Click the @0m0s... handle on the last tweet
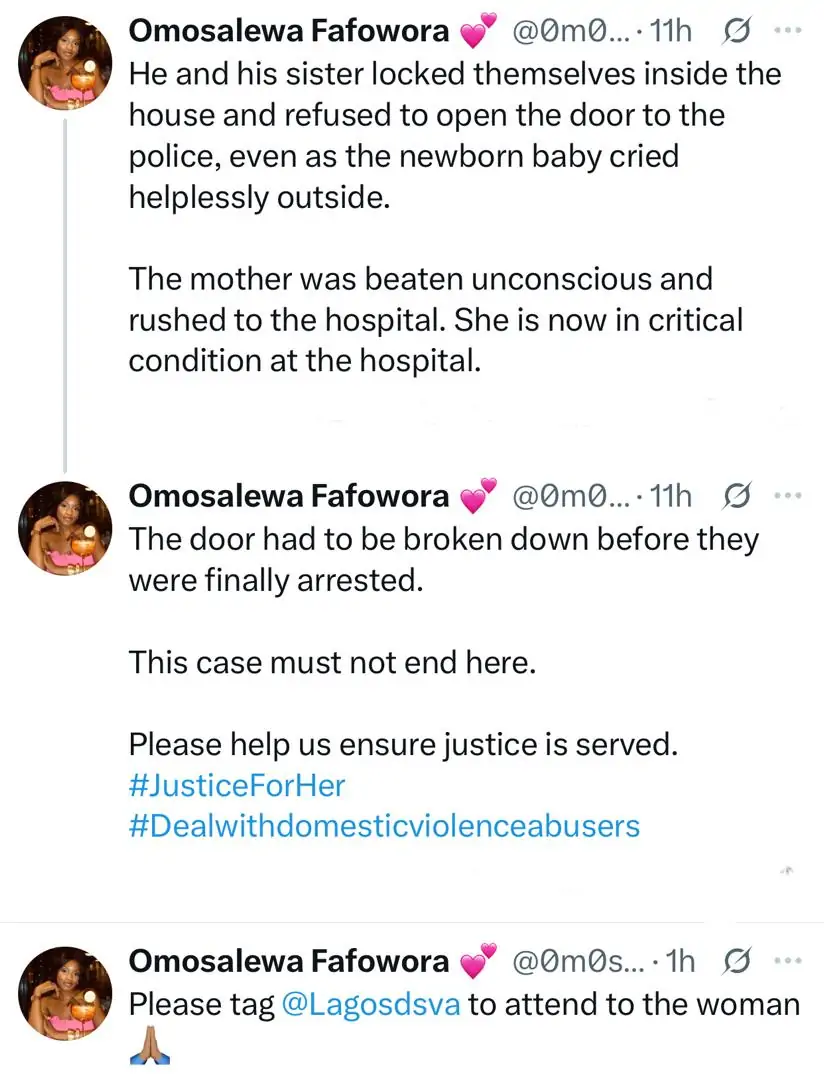Image resolution: width=824 pixels, height=1080 pixels. [573, 961]
